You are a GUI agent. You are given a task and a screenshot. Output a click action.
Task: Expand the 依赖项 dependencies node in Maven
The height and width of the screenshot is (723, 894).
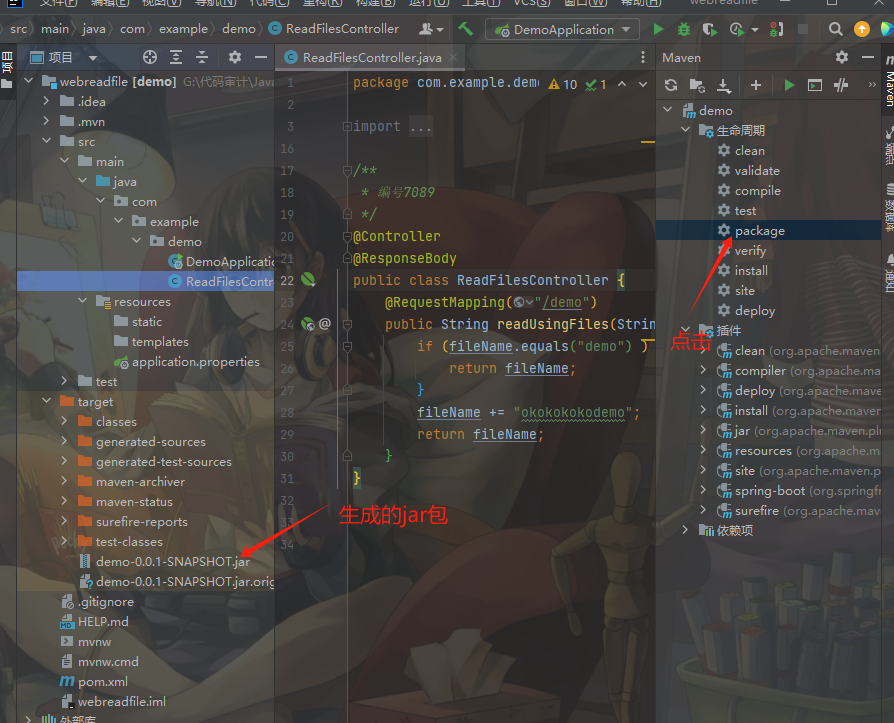(x=685, y=530)
